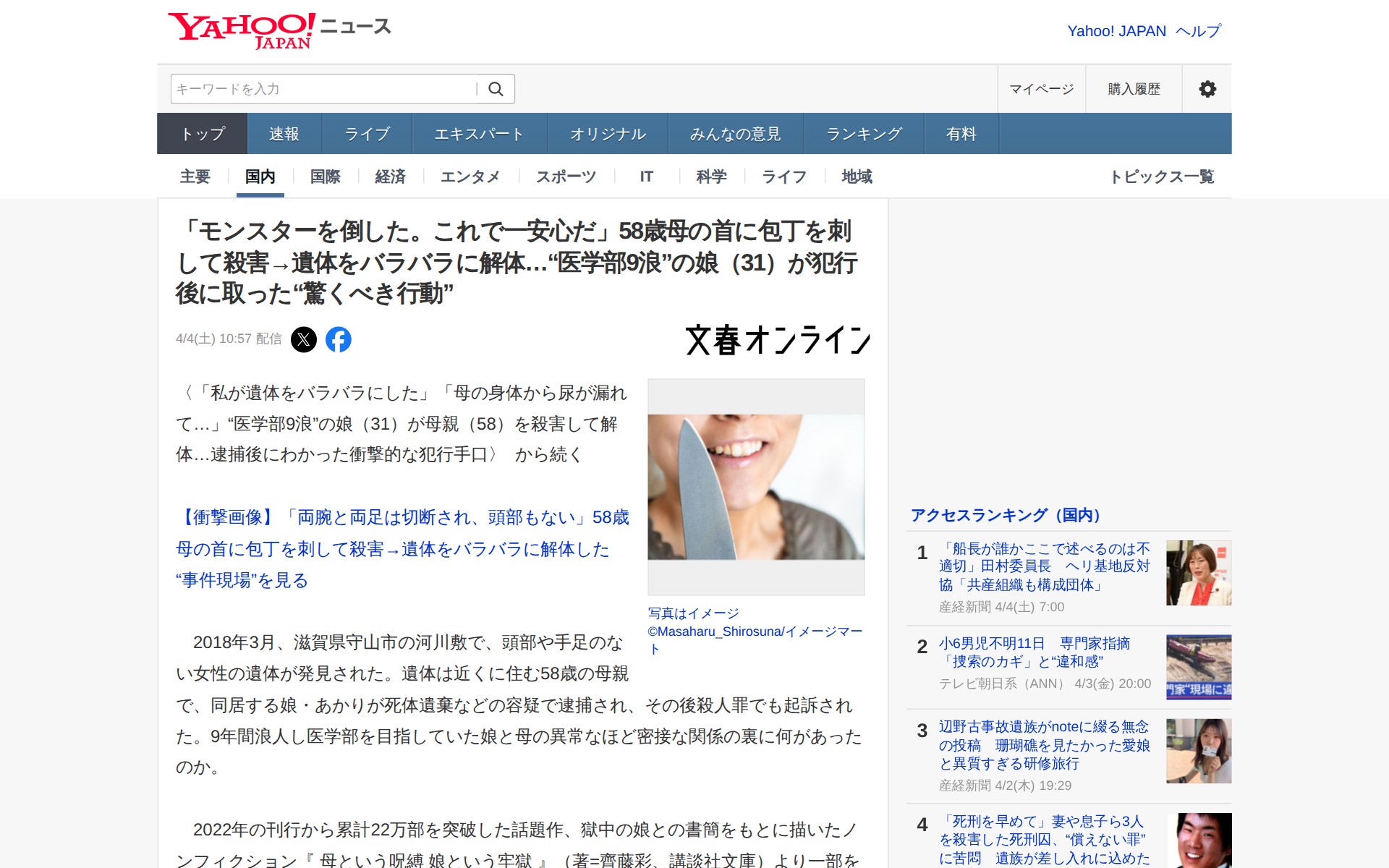Image resolution: width=1389 pixels, height=868 pixels.
Task: Open the ランキング navigation tab
Action: click(864, 134)
